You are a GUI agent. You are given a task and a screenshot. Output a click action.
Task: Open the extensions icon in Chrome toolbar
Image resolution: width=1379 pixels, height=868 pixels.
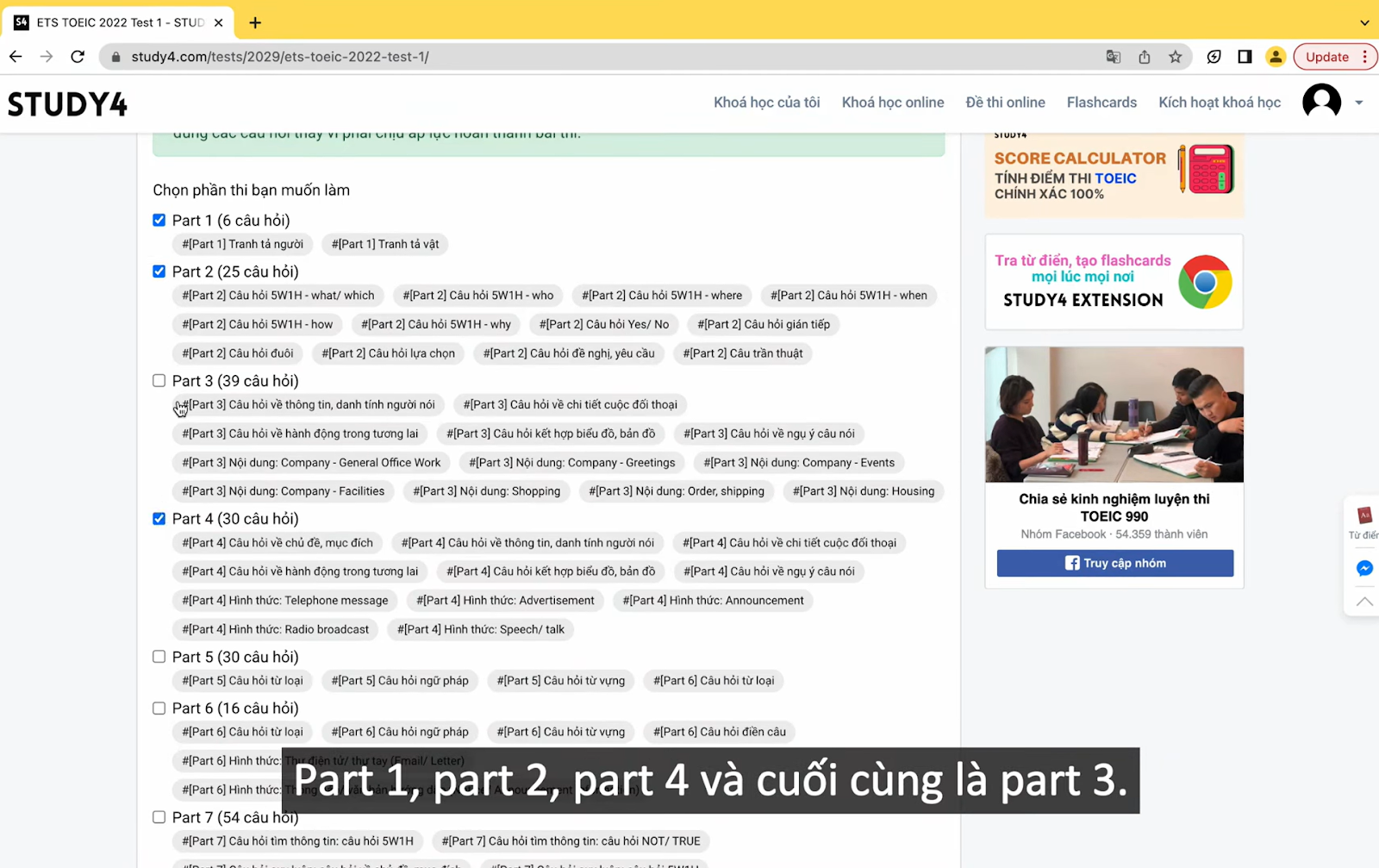click(1214, 57)
